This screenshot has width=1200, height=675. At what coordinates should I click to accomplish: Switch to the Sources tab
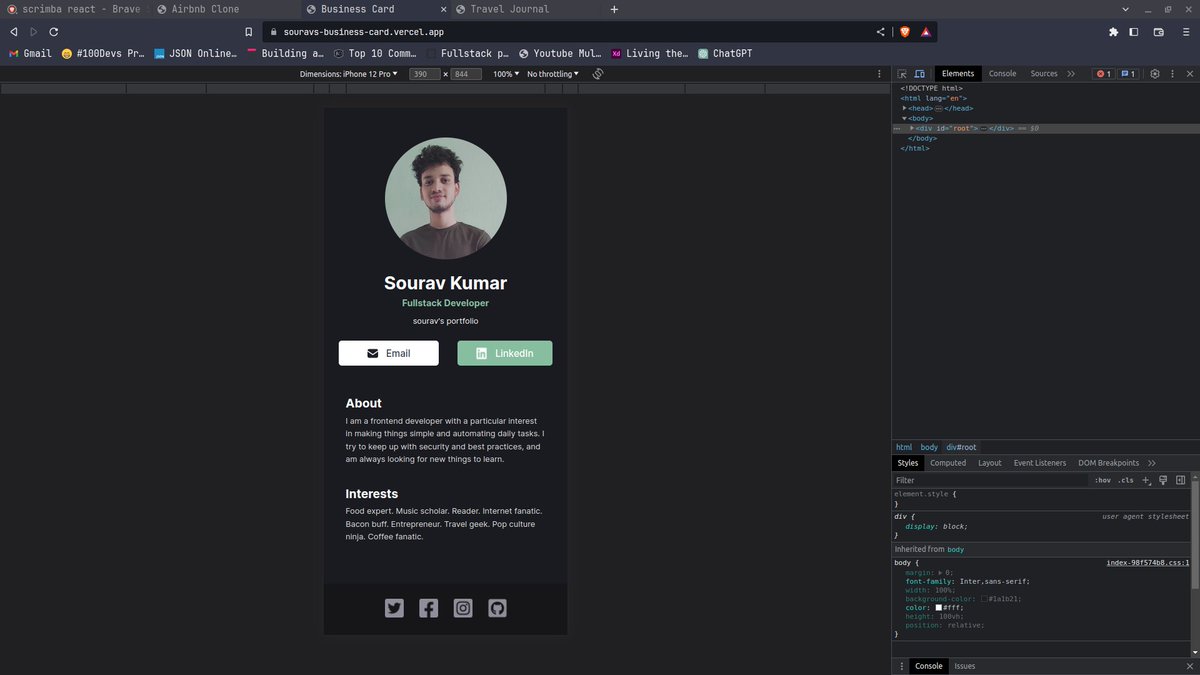pos(1044,74)
